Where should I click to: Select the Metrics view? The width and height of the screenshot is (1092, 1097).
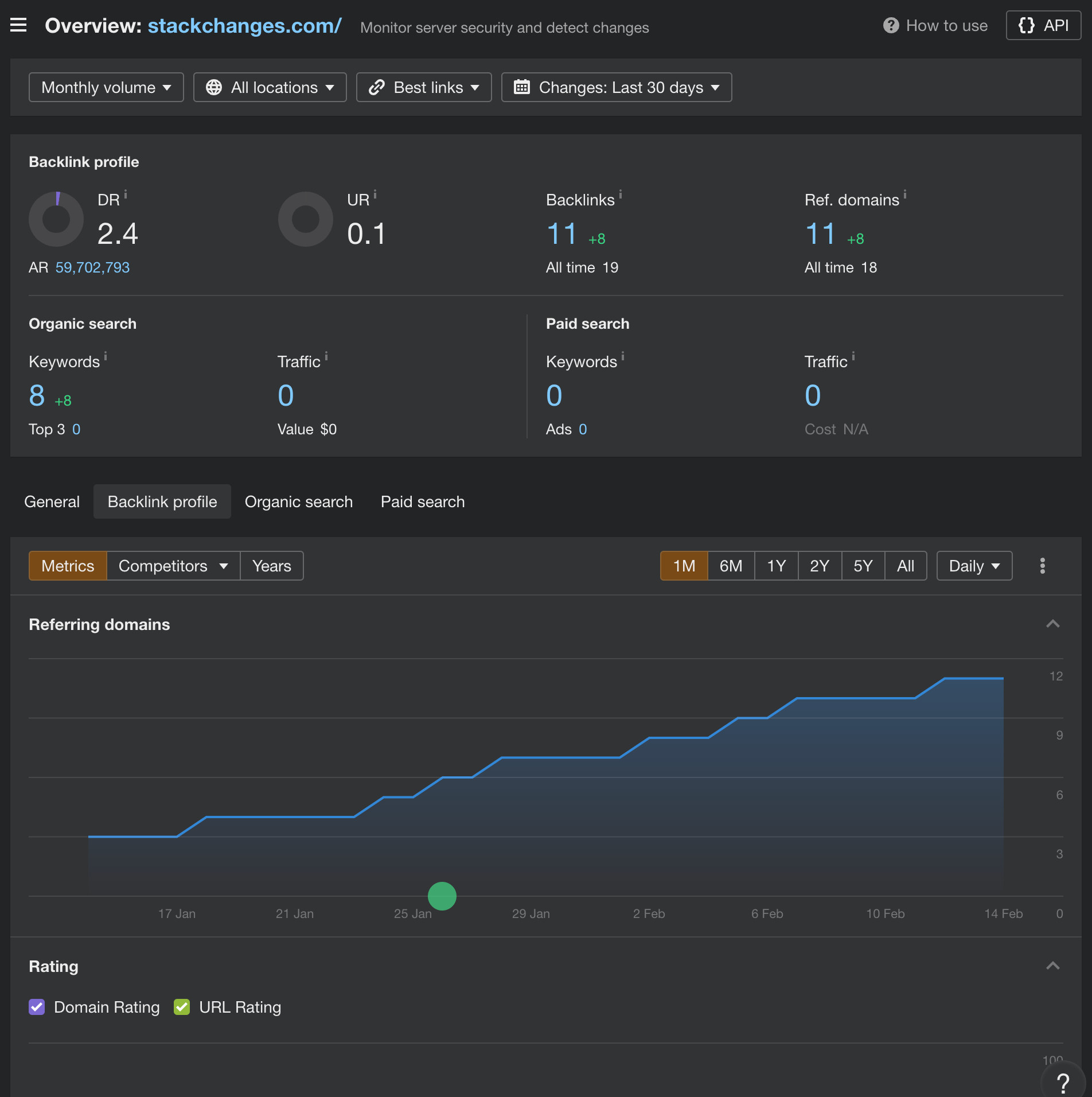coord(68,566)
